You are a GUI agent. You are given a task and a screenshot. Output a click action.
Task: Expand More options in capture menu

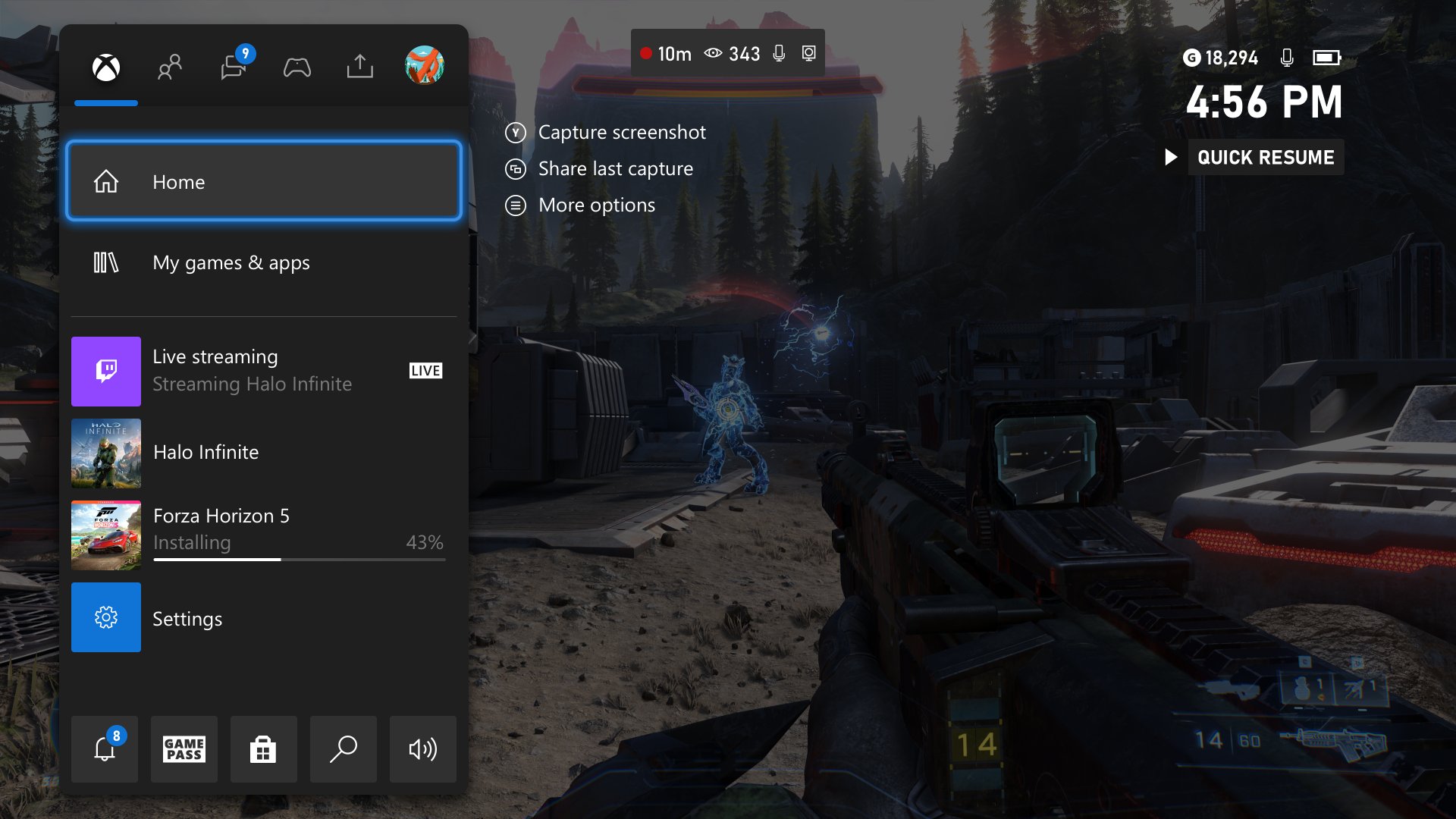click(596, 205)
